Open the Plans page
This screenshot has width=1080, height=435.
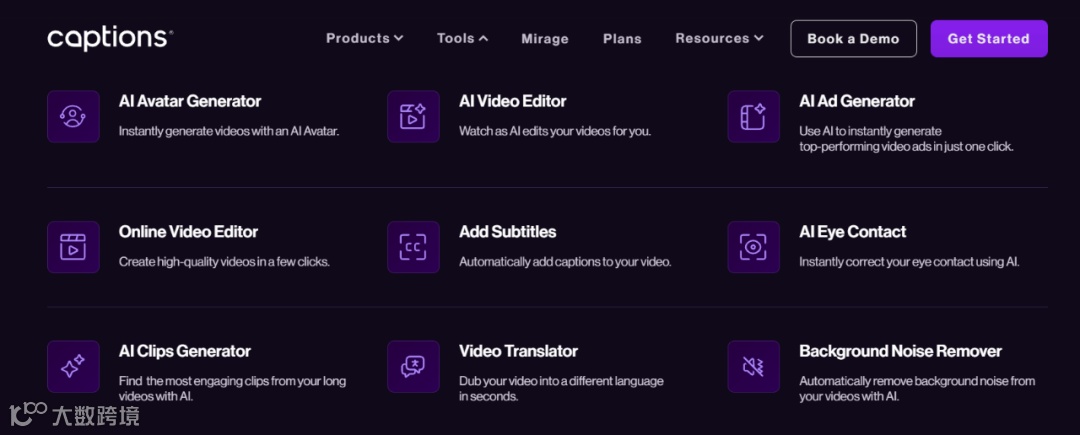coord(622,39)
